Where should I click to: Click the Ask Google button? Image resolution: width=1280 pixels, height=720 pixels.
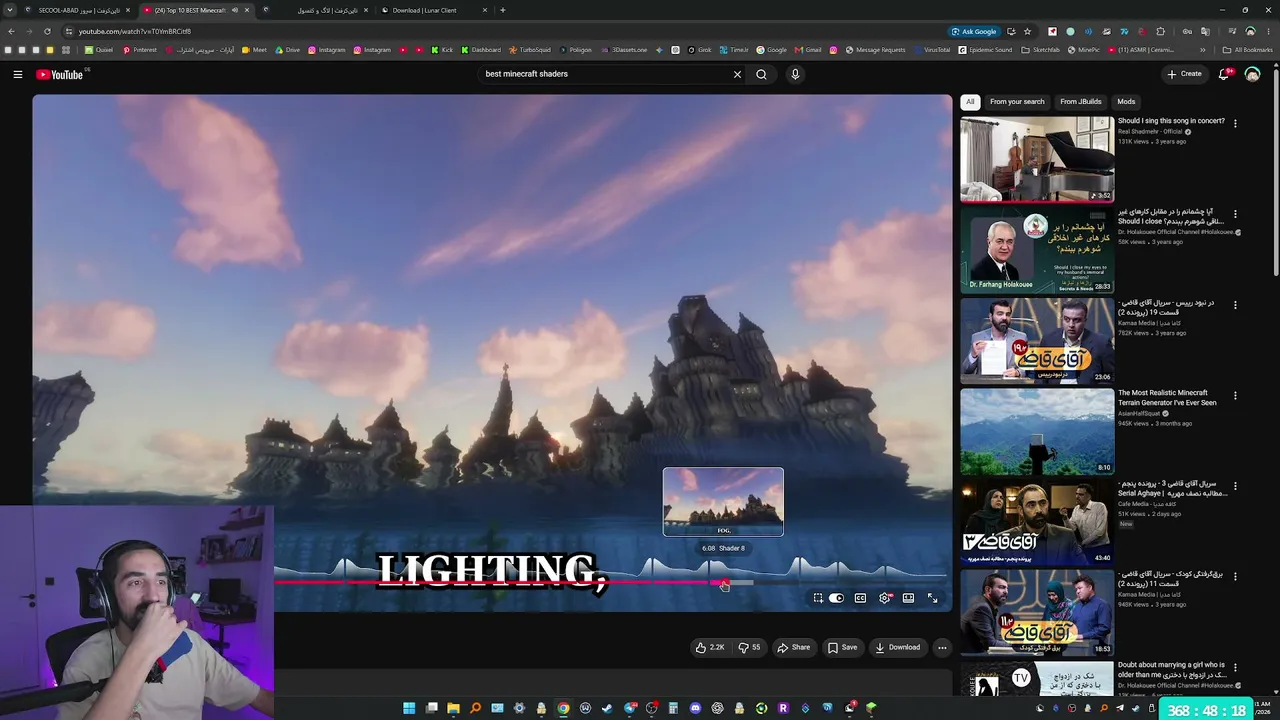pyautogui.click(x=974, y=31)
